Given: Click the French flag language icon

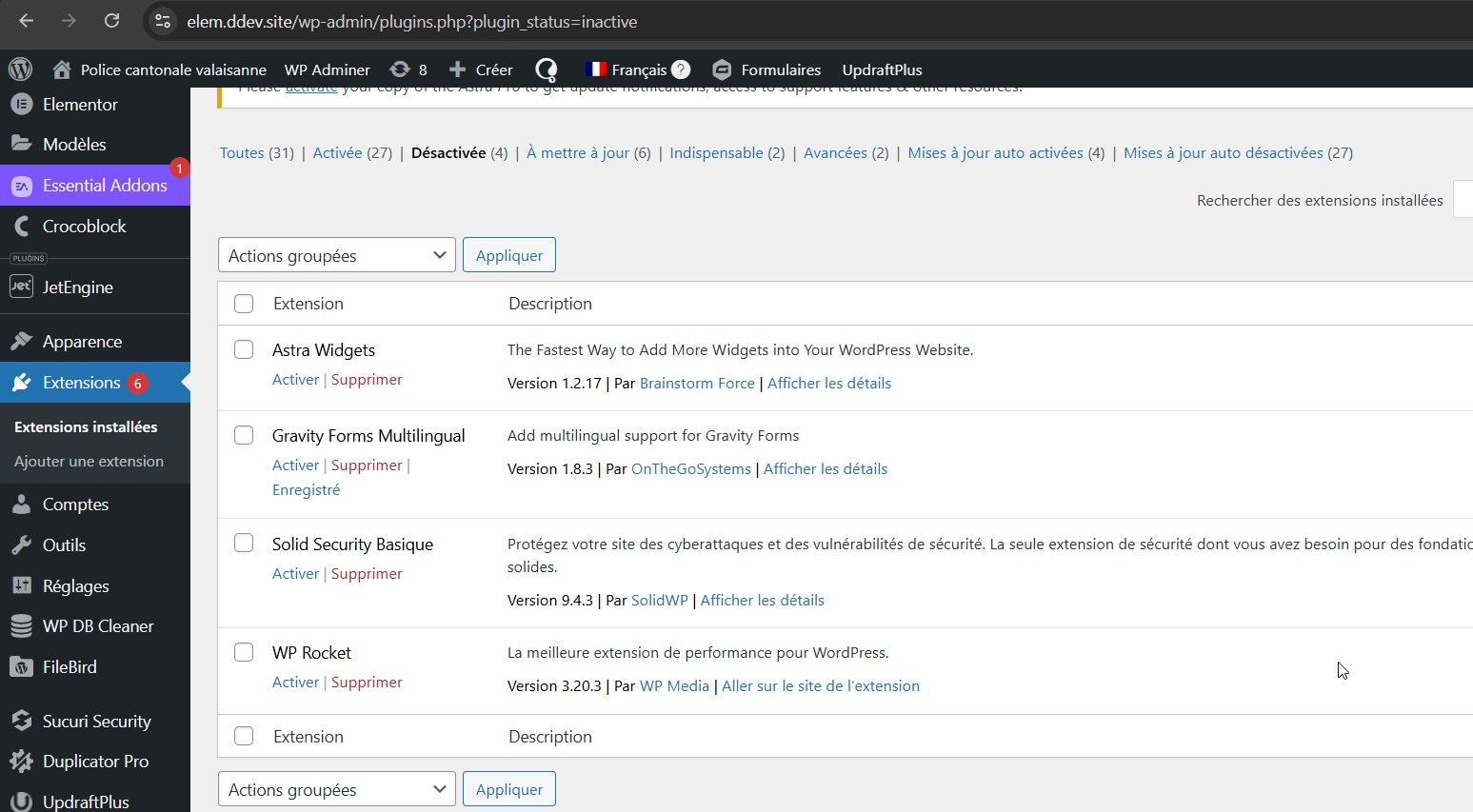Looking at the screenshot, I should pos(596,69).
